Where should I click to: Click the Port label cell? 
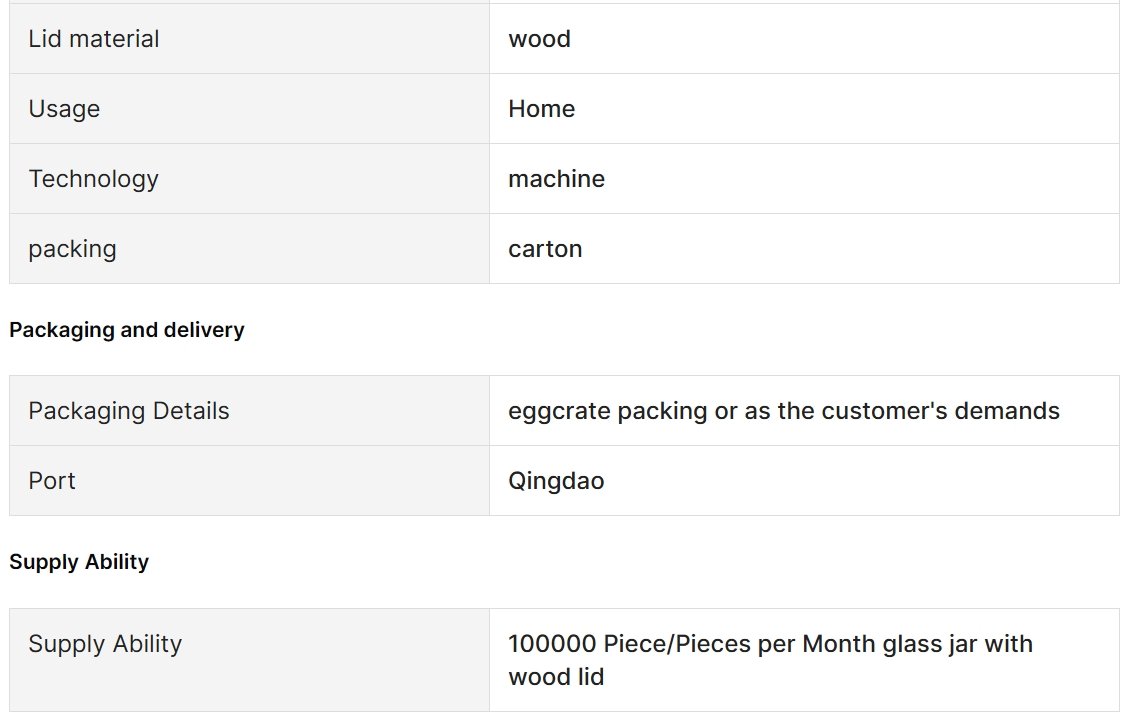click(250, 480)
